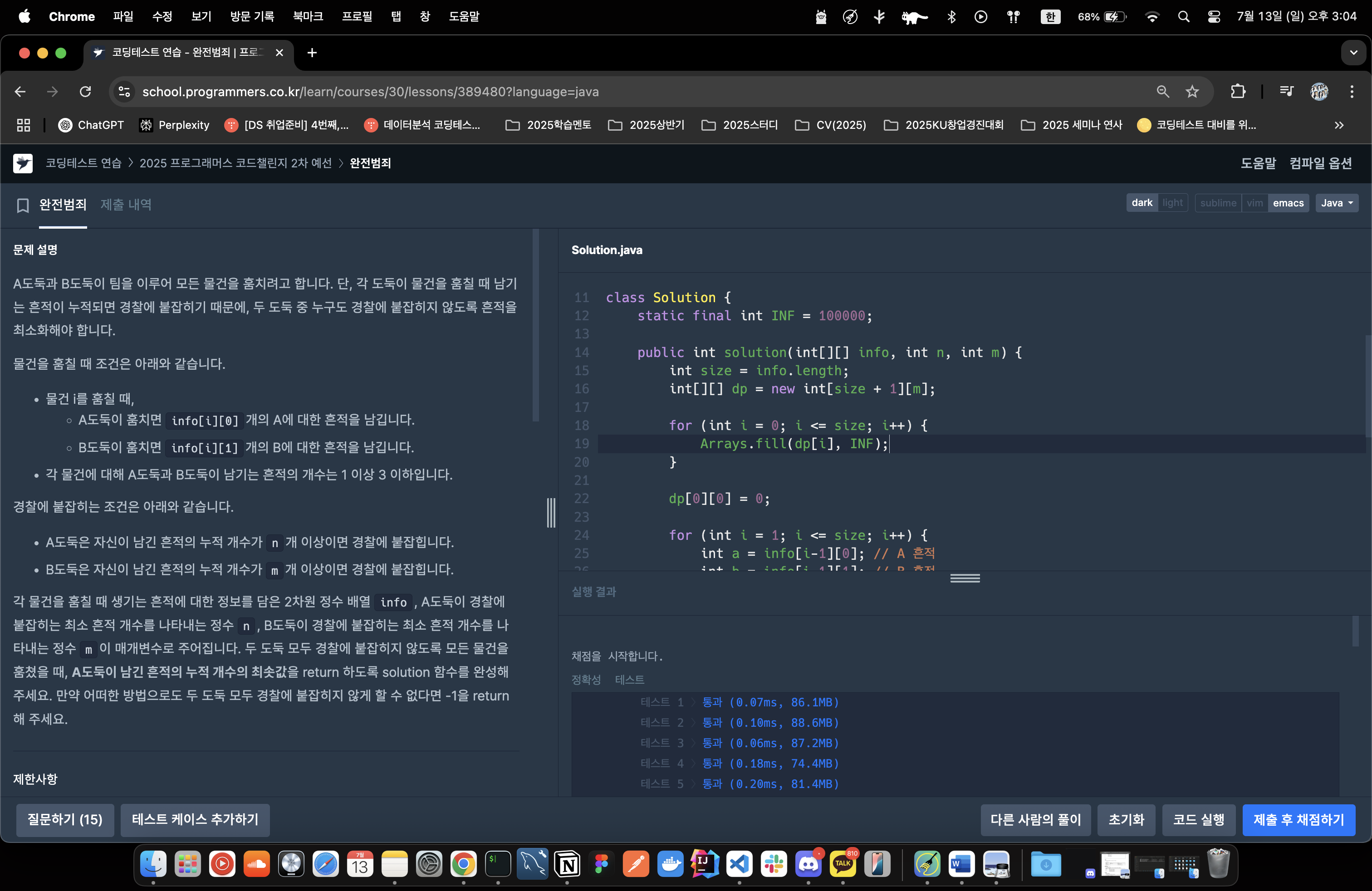Open Notion from the dock
This screenshot has height=891, width=1372.
point(567,864)
